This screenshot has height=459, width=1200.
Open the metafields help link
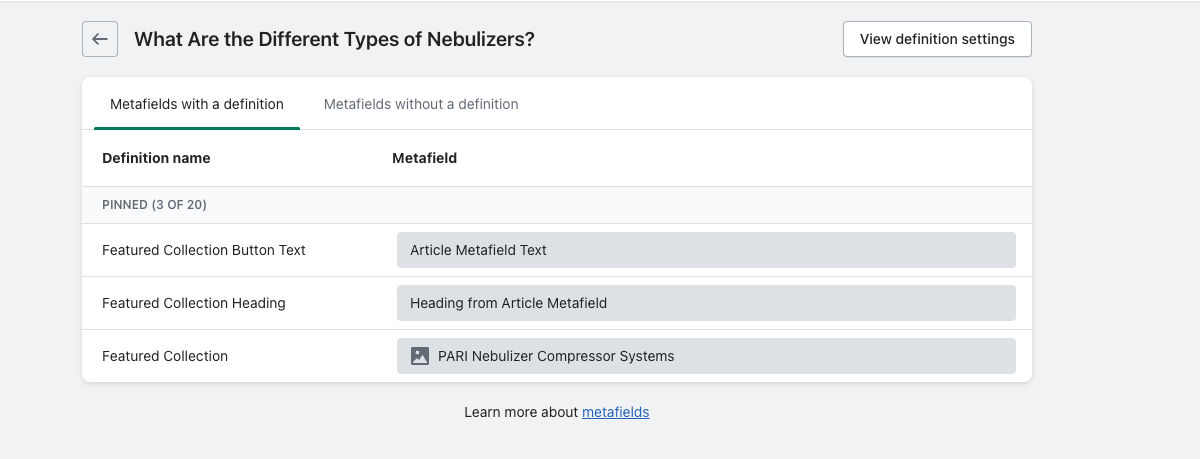tap(615, 412)
